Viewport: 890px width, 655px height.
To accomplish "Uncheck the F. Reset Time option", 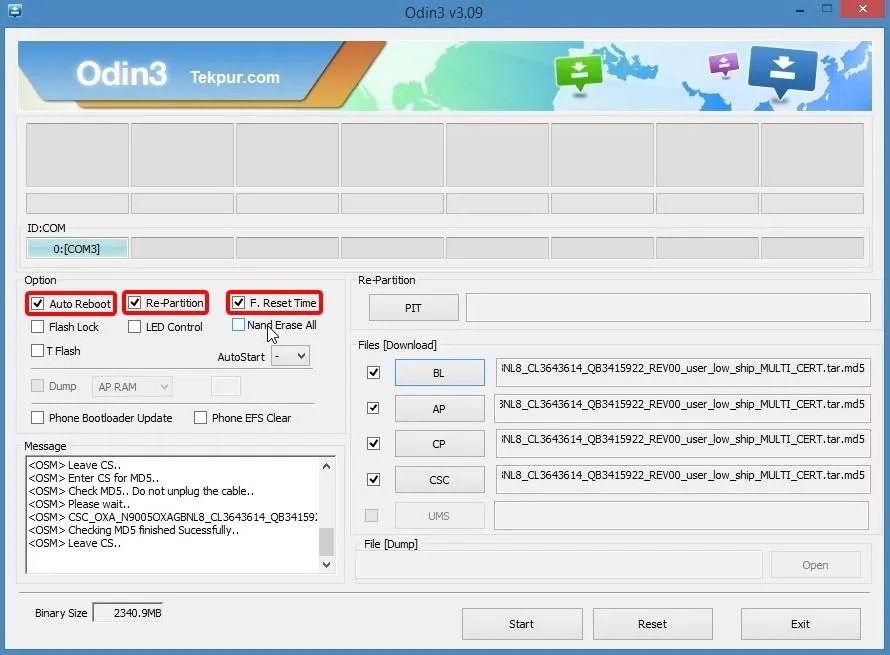I will point(238,303).
